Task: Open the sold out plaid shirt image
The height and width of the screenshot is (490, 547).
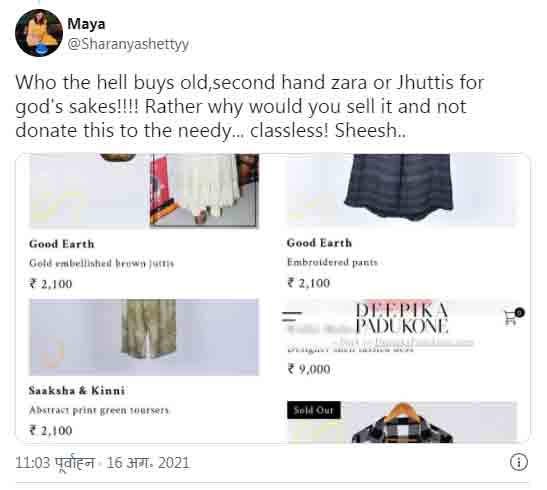Action: pos(402,422)
